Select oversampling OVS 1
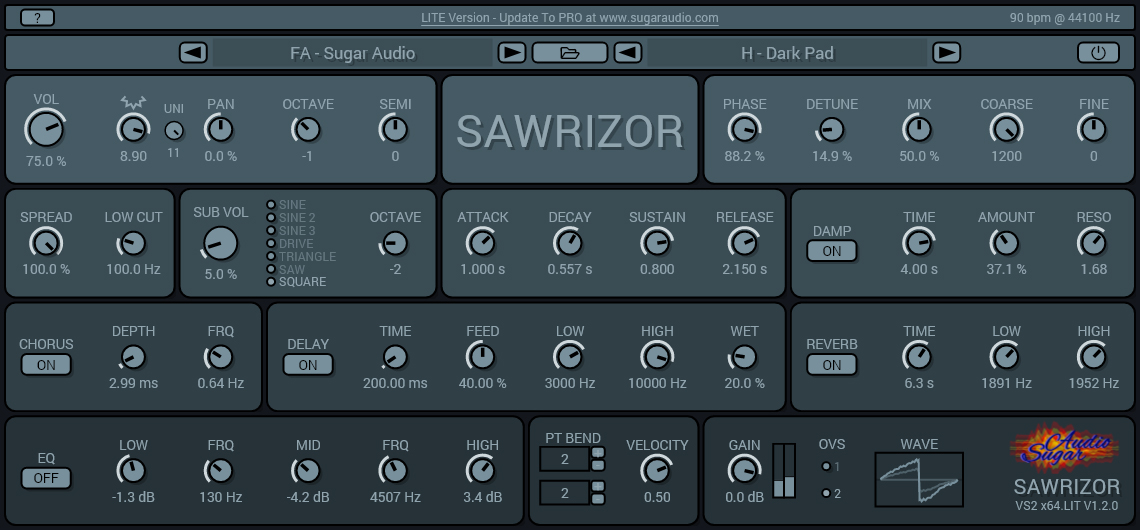The width and height of the screenshot is (1140, 530). click(x=830, y=467)
